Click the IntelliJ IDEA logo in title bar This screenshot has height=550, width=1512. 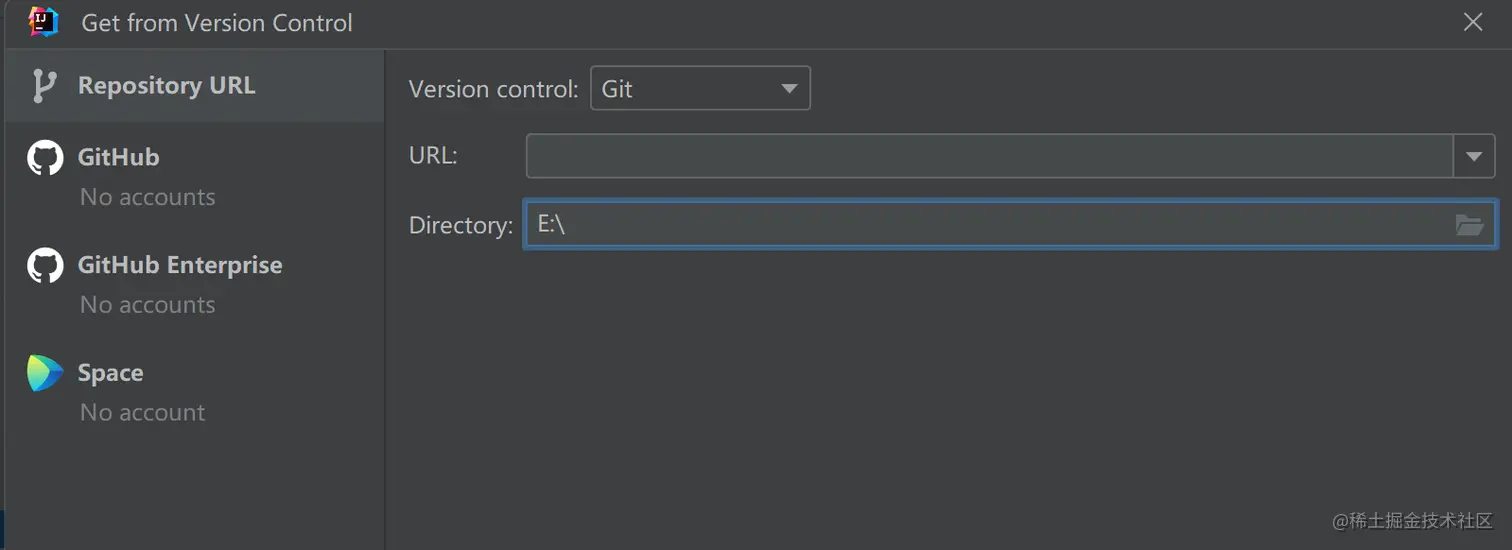pos(44,22)
